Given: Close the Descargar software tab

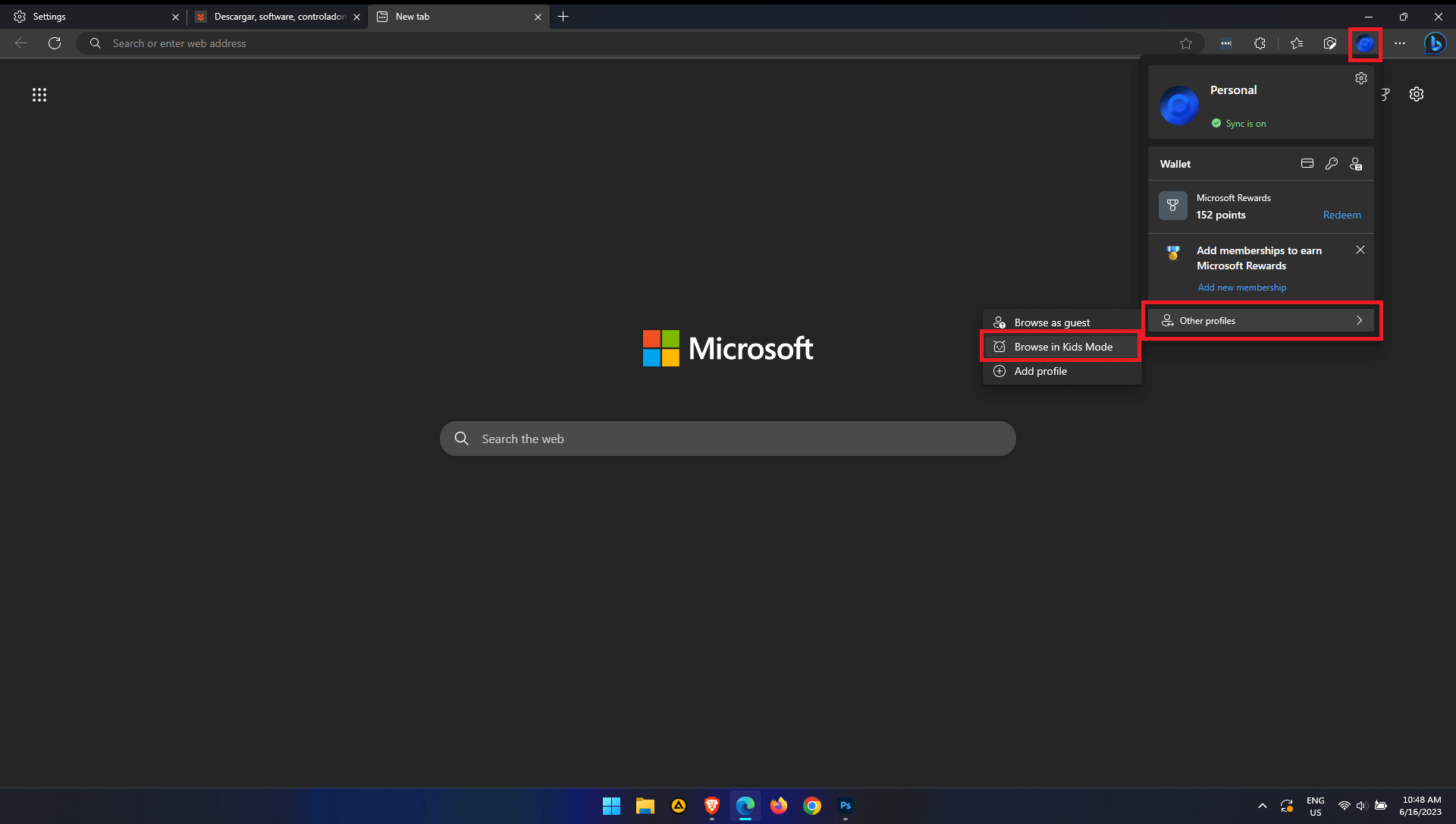Looking at the screenshot, I should [356, 17].
